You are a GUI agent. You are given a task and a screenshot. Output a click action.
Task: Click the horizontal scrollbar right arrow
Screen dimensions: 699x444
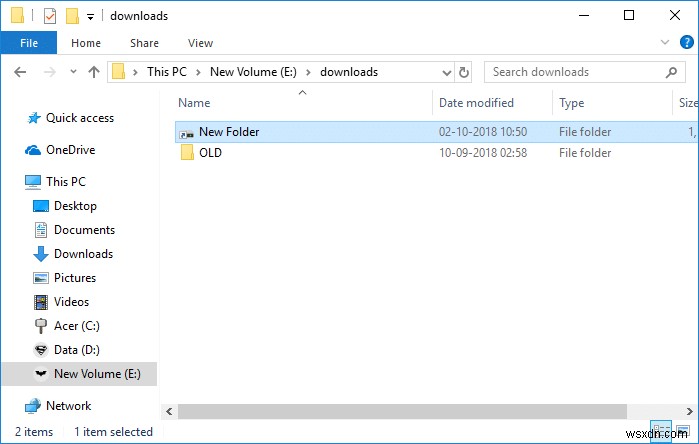tap(689, 411)
